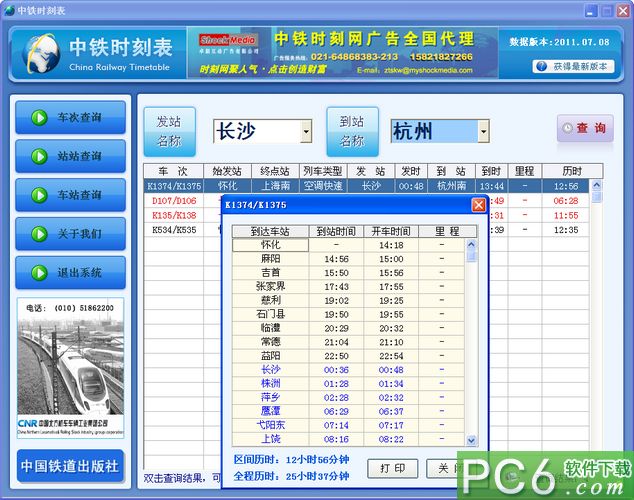Click green arrow icon beside 退出系统
634x500 pixels.
(39, 273)
